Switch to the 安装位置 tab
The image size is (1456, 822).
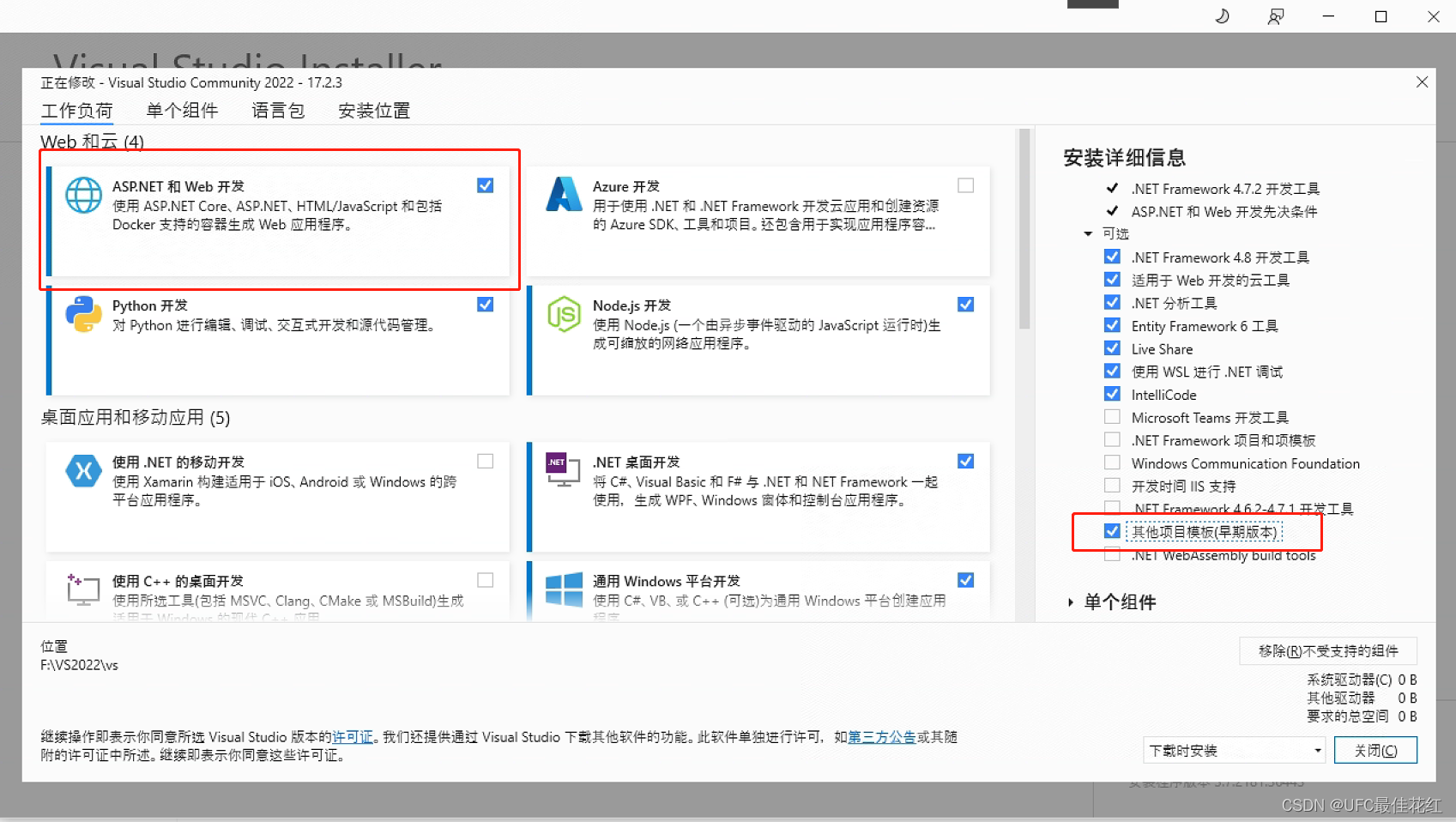(374, 111)
